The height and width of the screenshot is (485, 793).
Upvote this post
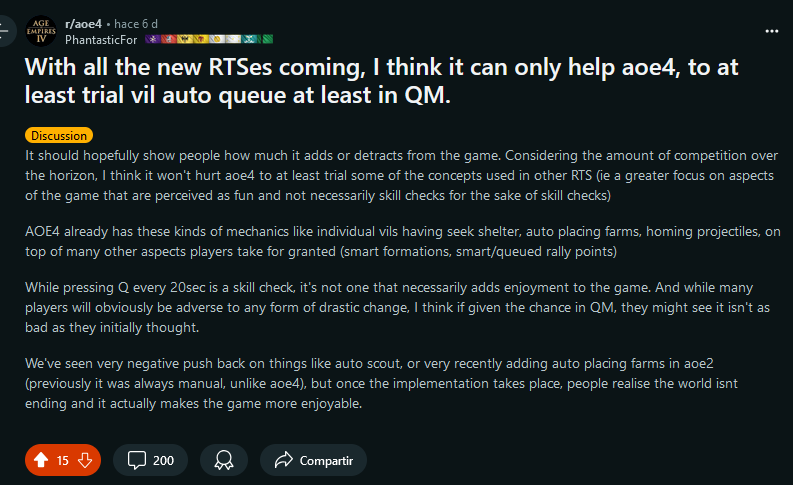(41, 460)
